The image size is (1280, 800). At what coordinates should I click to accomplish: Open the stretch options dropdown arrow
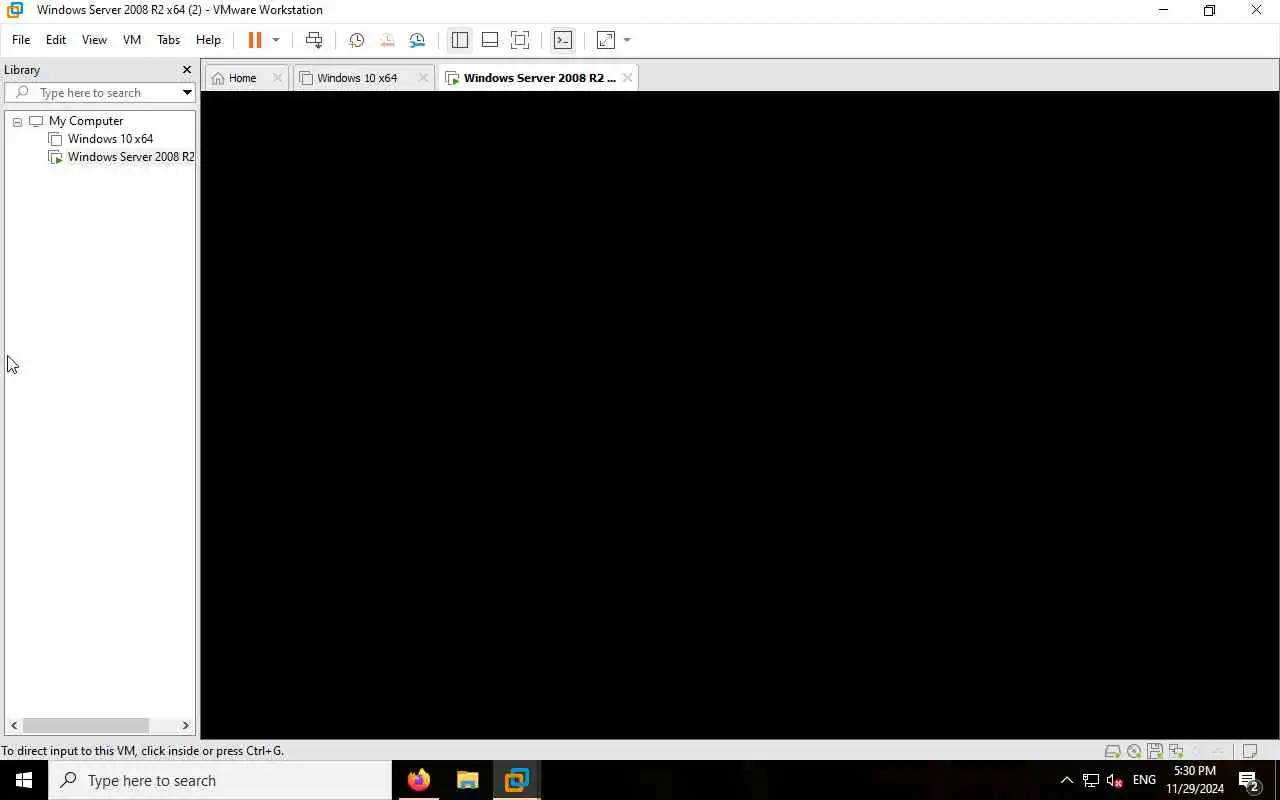tap(627, 40)
